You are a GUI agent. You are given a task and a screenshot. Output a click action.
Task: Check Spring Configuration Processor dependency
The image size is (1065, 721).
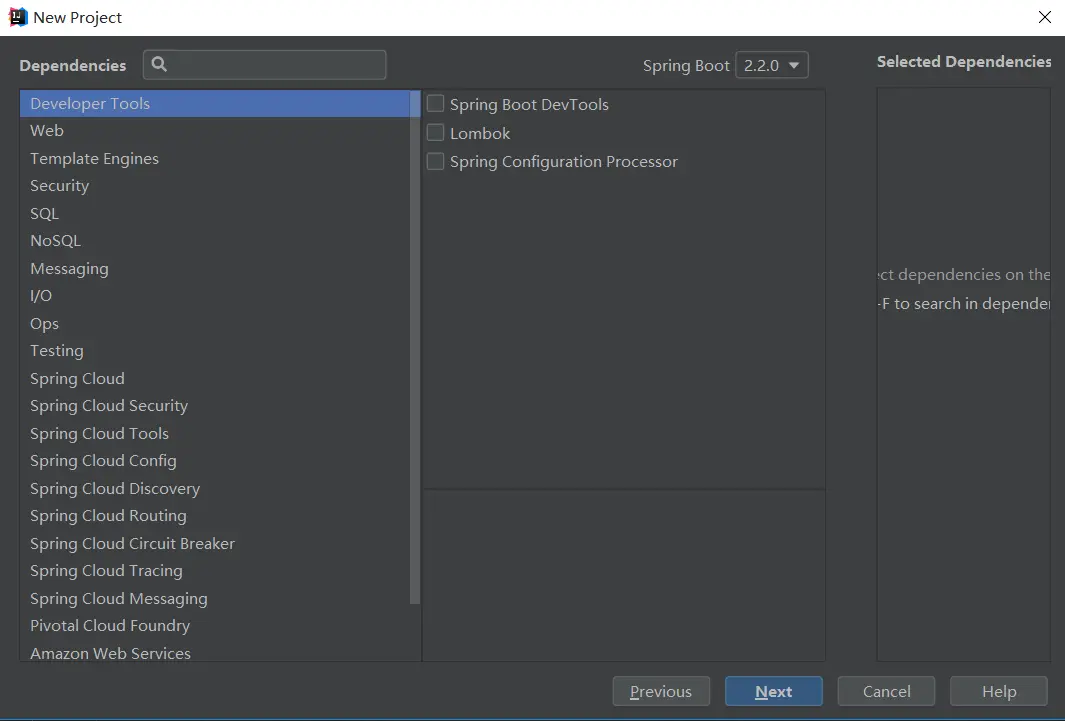[x=435, y=162]
